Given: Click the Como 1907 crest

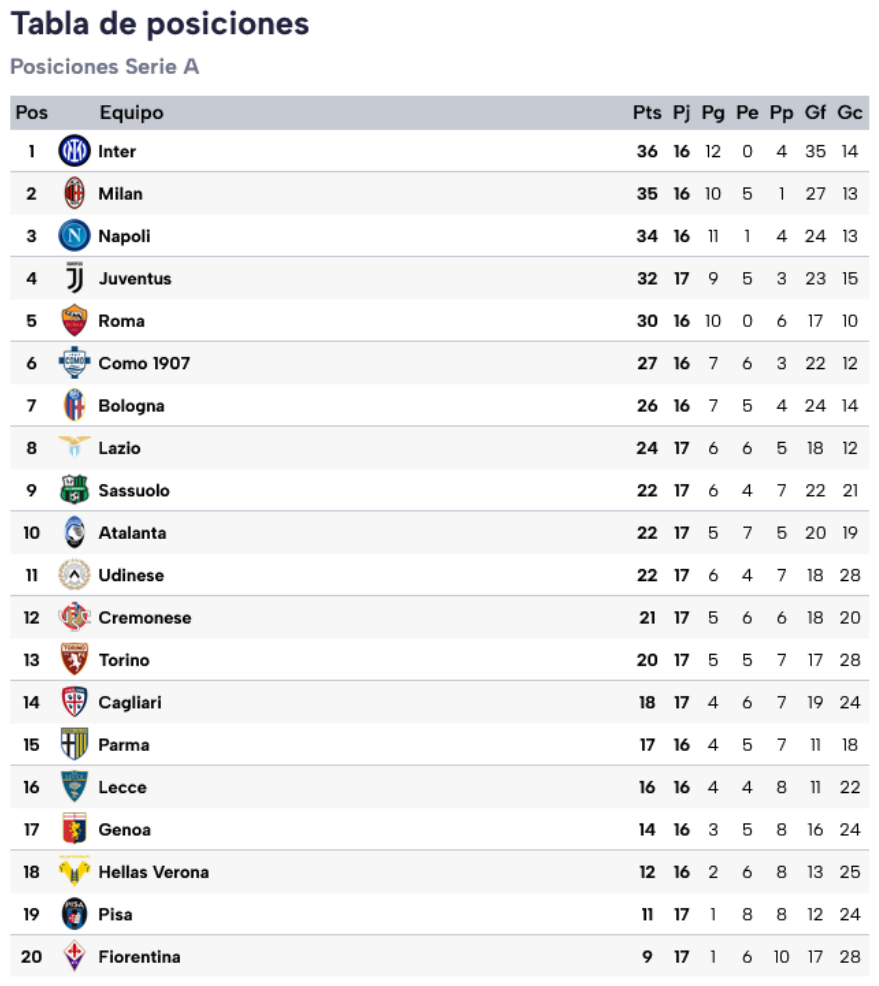Looking at the screenshot, I should (x=74, y=363).
